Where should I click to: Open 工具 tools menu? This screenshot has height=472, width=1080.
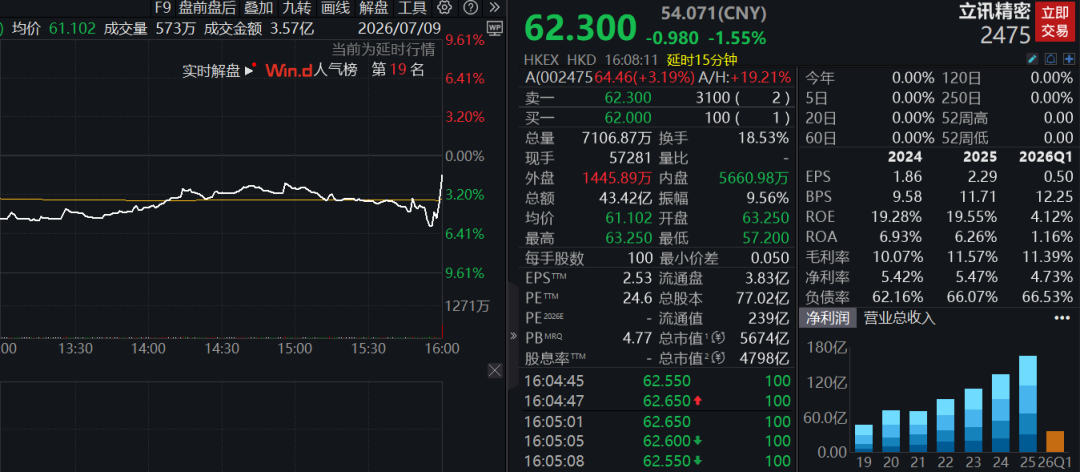413,8
